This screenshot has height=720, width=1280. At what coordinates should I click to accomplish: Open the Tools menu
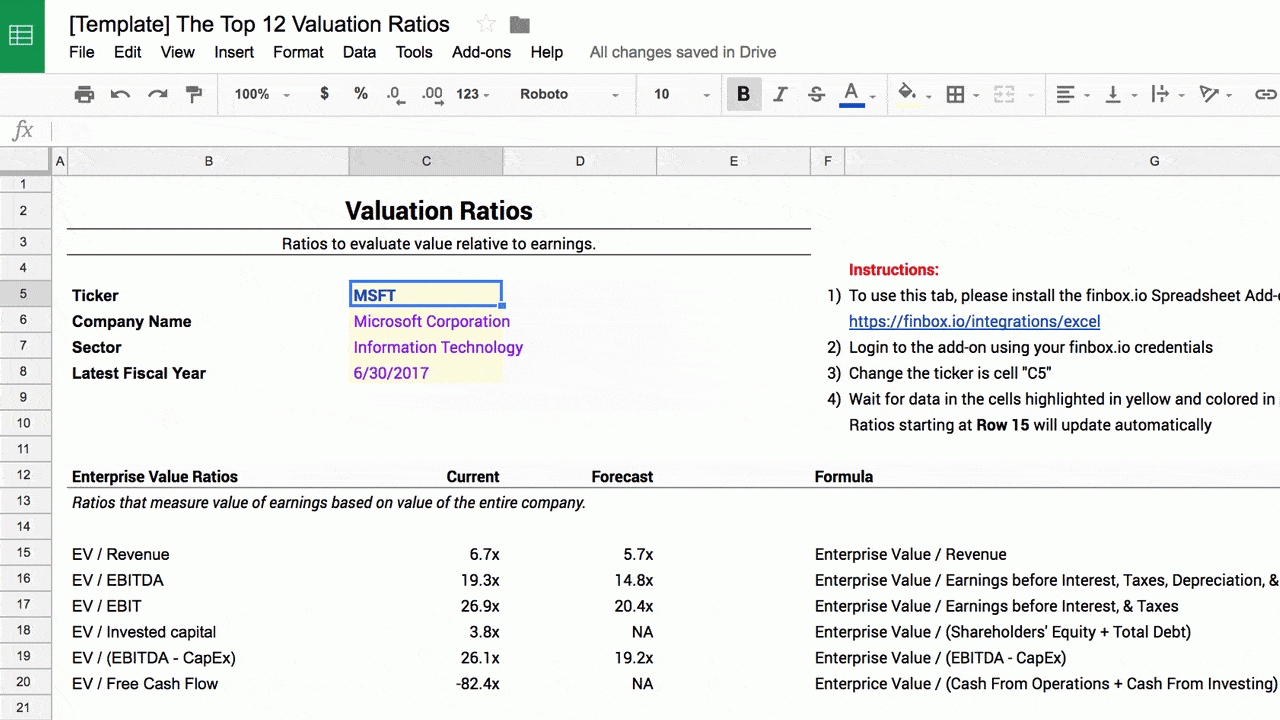tap(414, 52)
